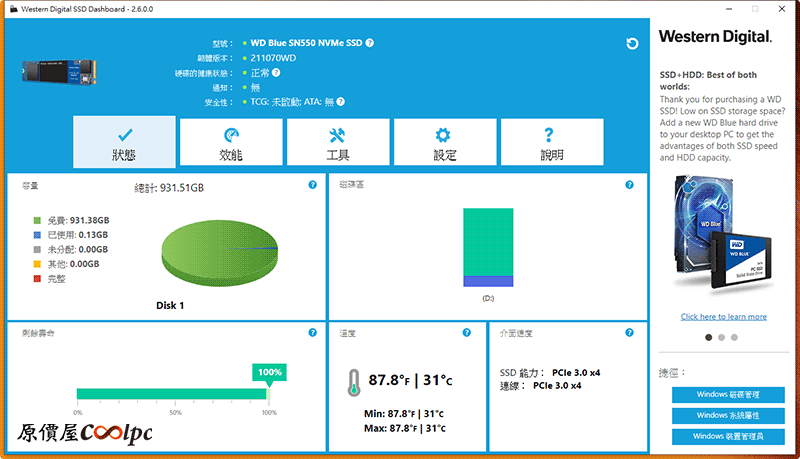The image size is (800, 459).
Task: Click current temperature '87.8°F | 31°C' reading
Action: pos(410,380)
